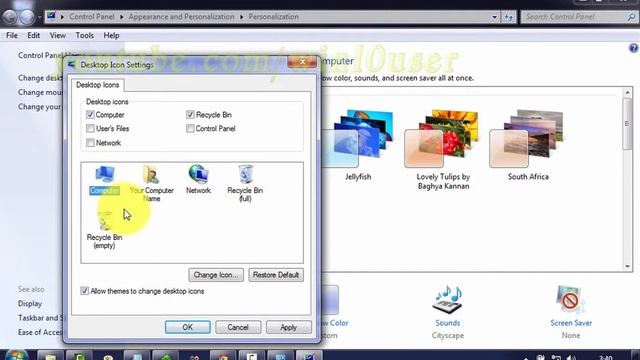Image resolution: width=640 pixels, height=360 pixels.
Task: Select the South Africa theme
Action: pyautogui.click(x=528, y=145)
